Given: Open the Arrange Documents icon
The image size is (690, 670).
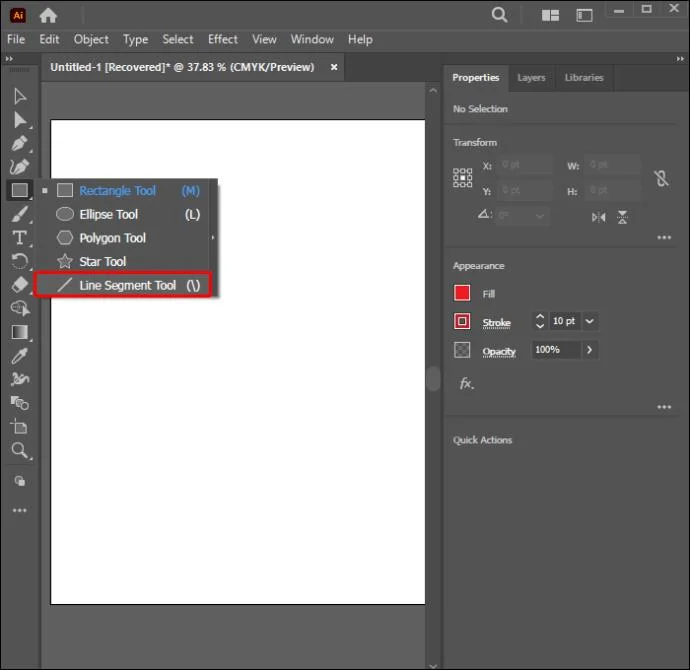Looking at the screenshot, I should [x=550, y=15].
